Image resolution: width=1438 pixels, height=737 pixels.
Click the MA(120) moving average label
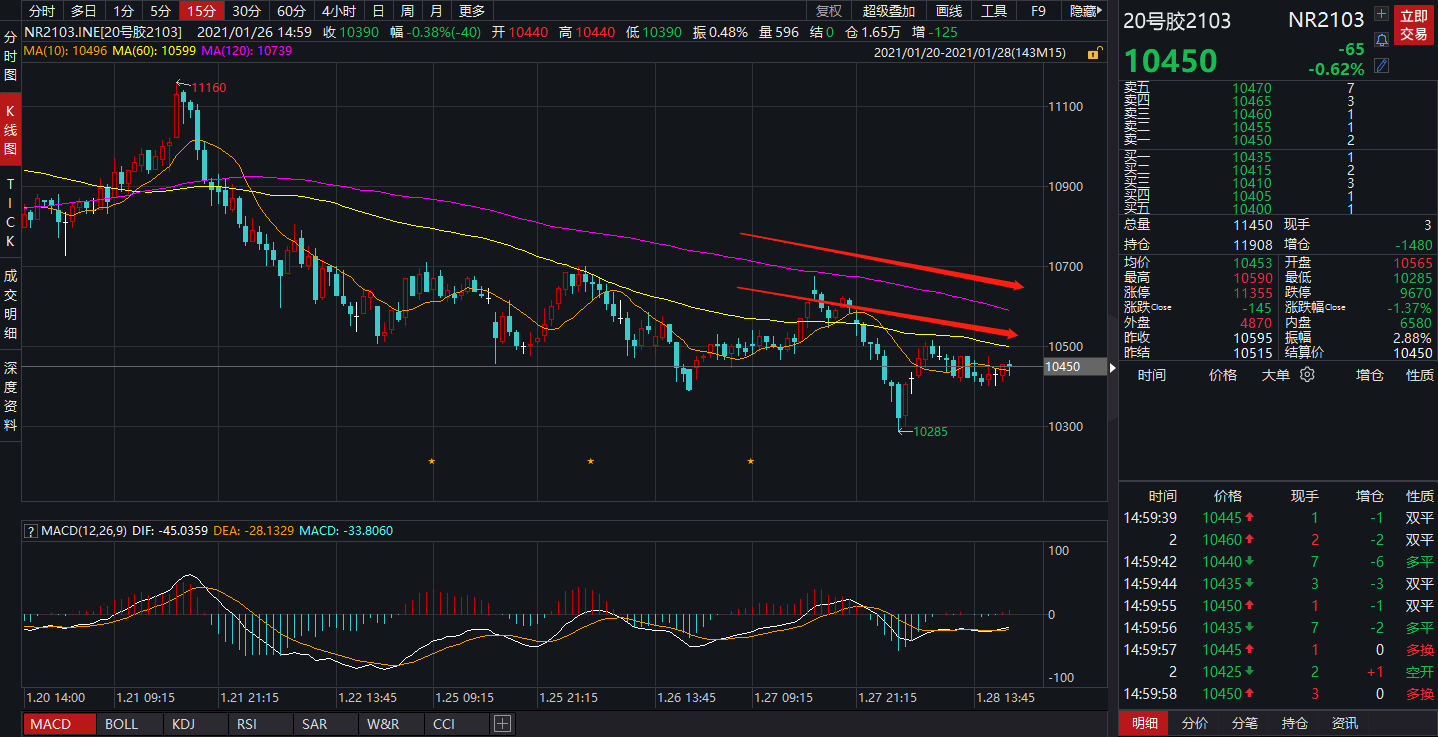248,50
